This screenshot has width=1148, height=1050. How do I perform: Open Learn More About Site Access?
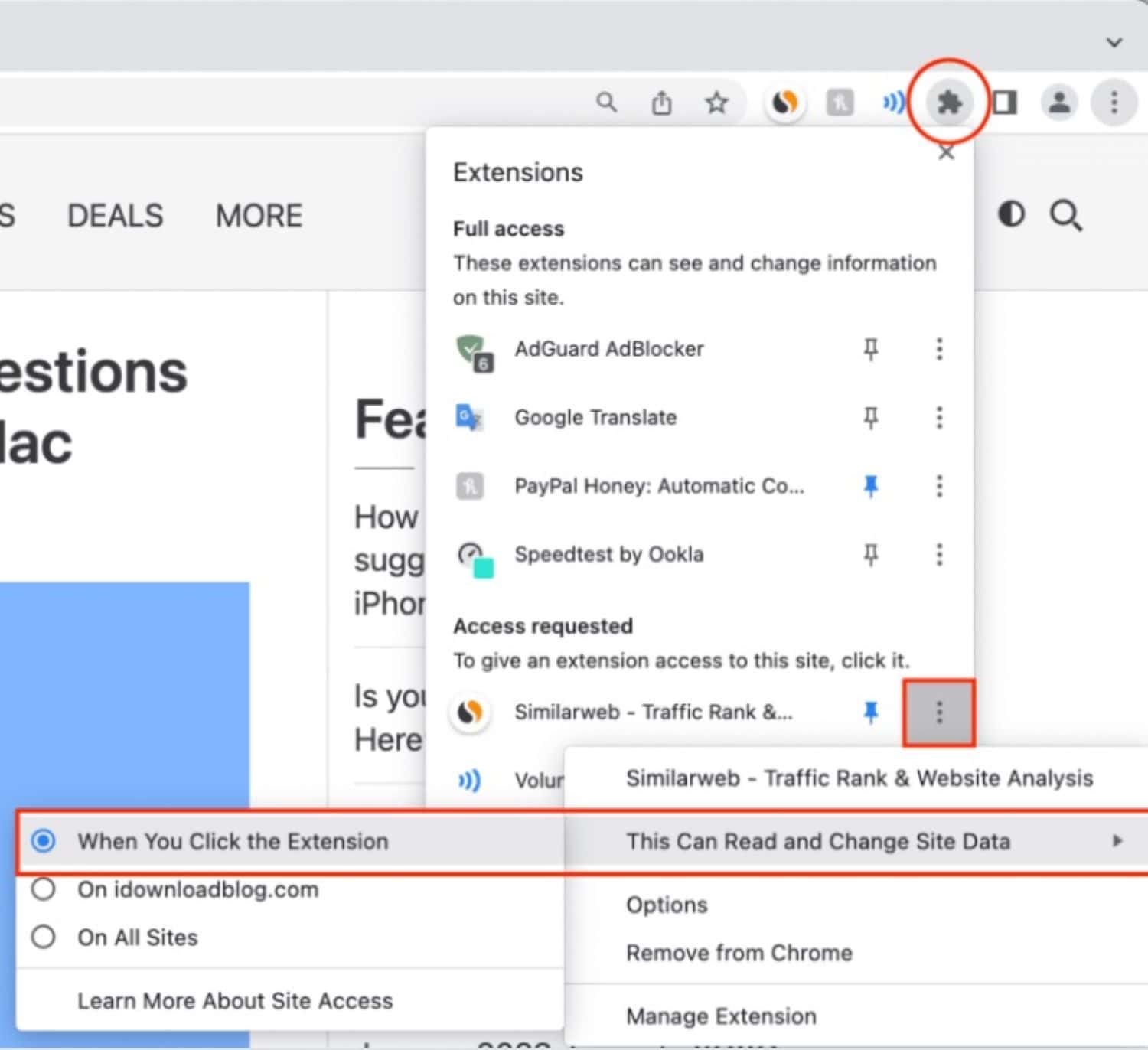pyautogui.click(x=235, y=1001)
